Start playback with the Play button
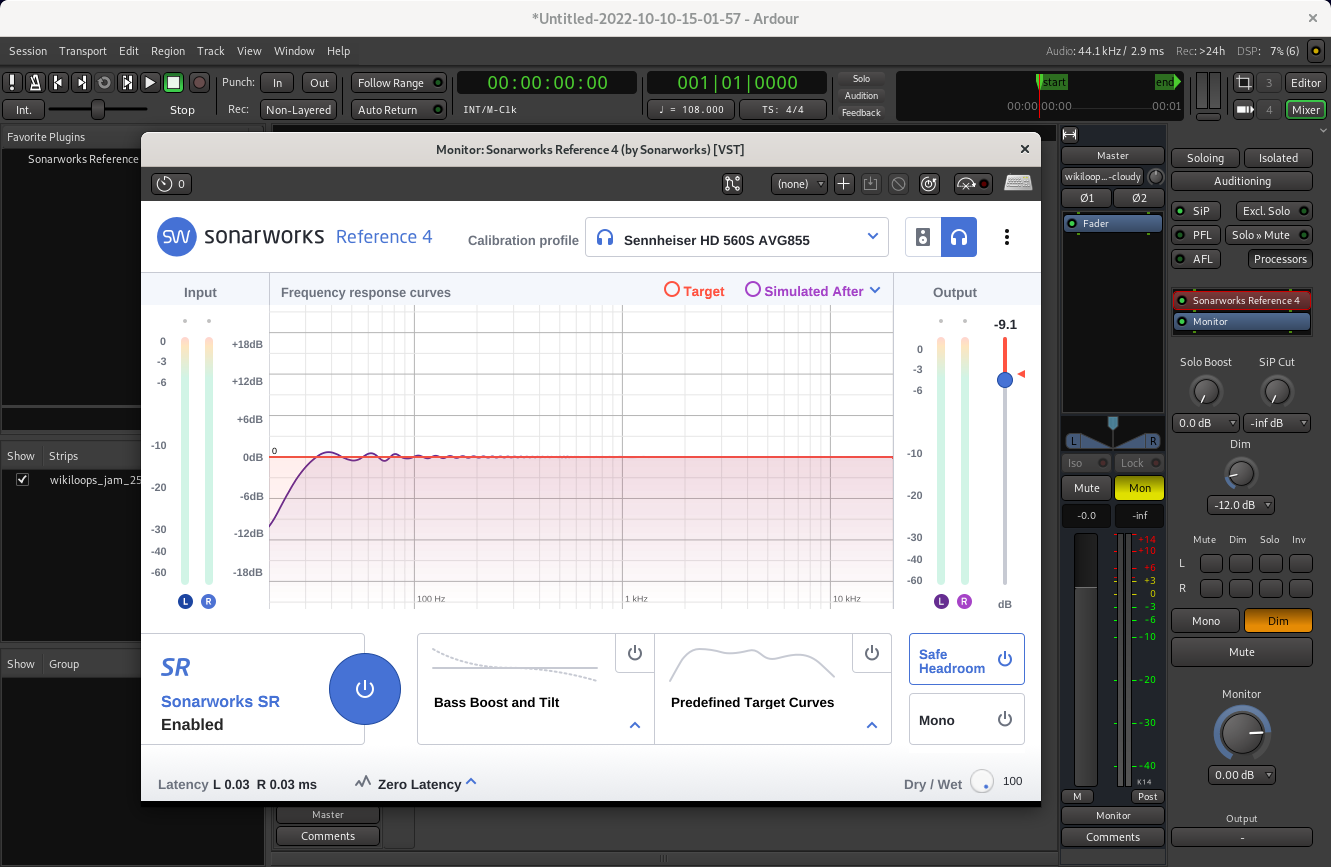 point(150,83)
